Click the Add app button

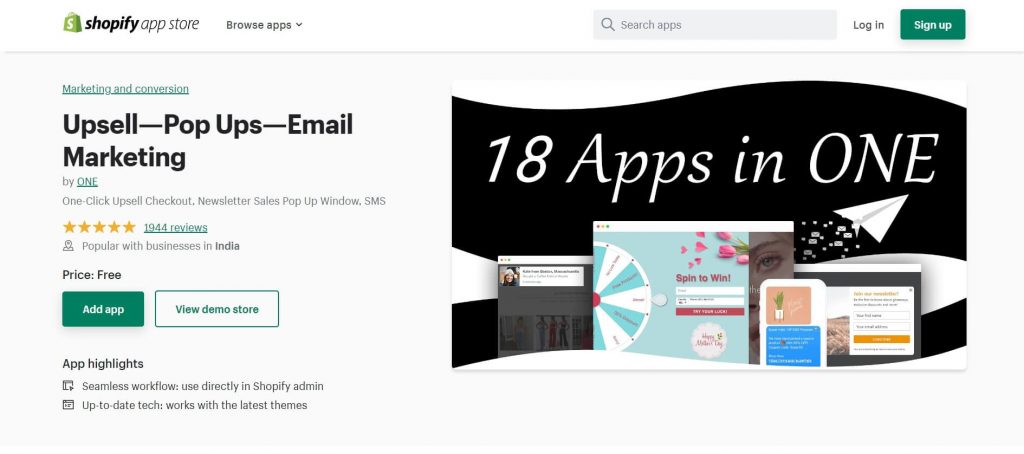point(103,309)
